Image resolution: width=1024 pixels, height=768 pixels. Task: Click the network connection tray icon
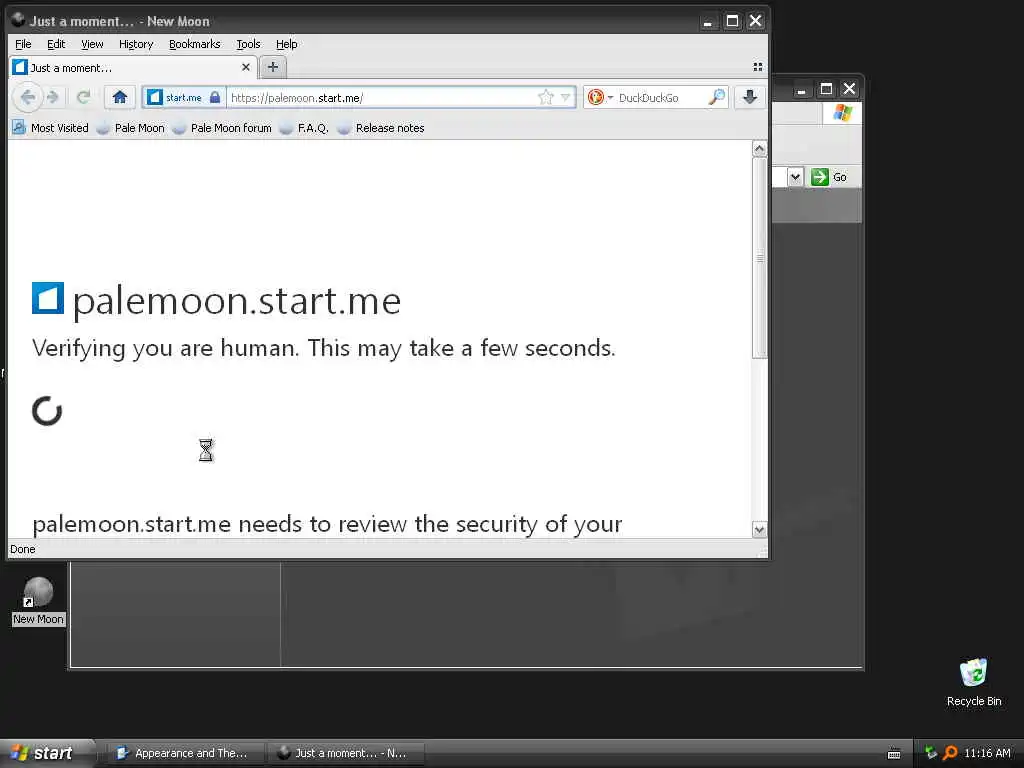(x=931, y=753)
